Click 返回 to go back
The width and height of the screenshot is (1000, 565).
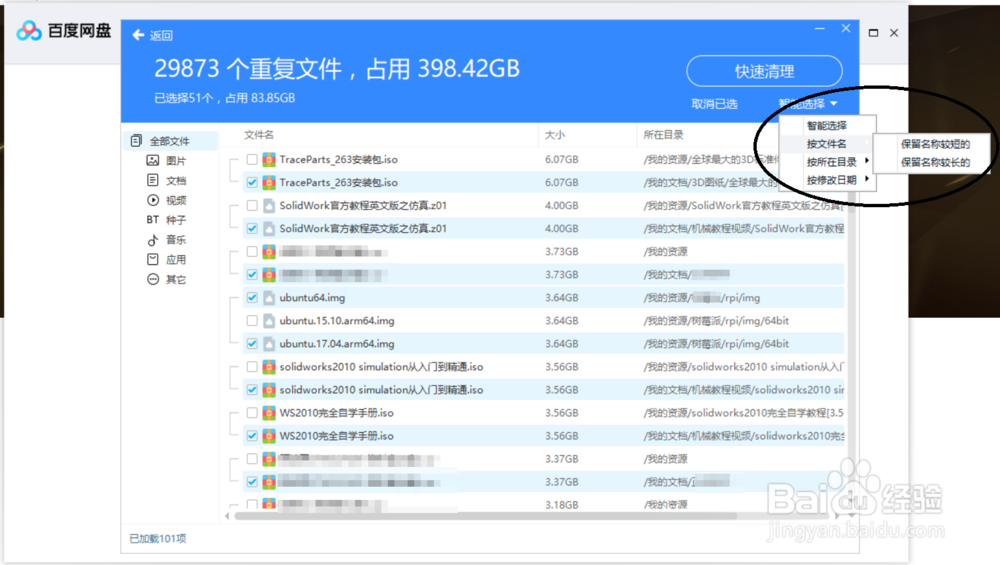pyautogui.click(x=161, y=36)
